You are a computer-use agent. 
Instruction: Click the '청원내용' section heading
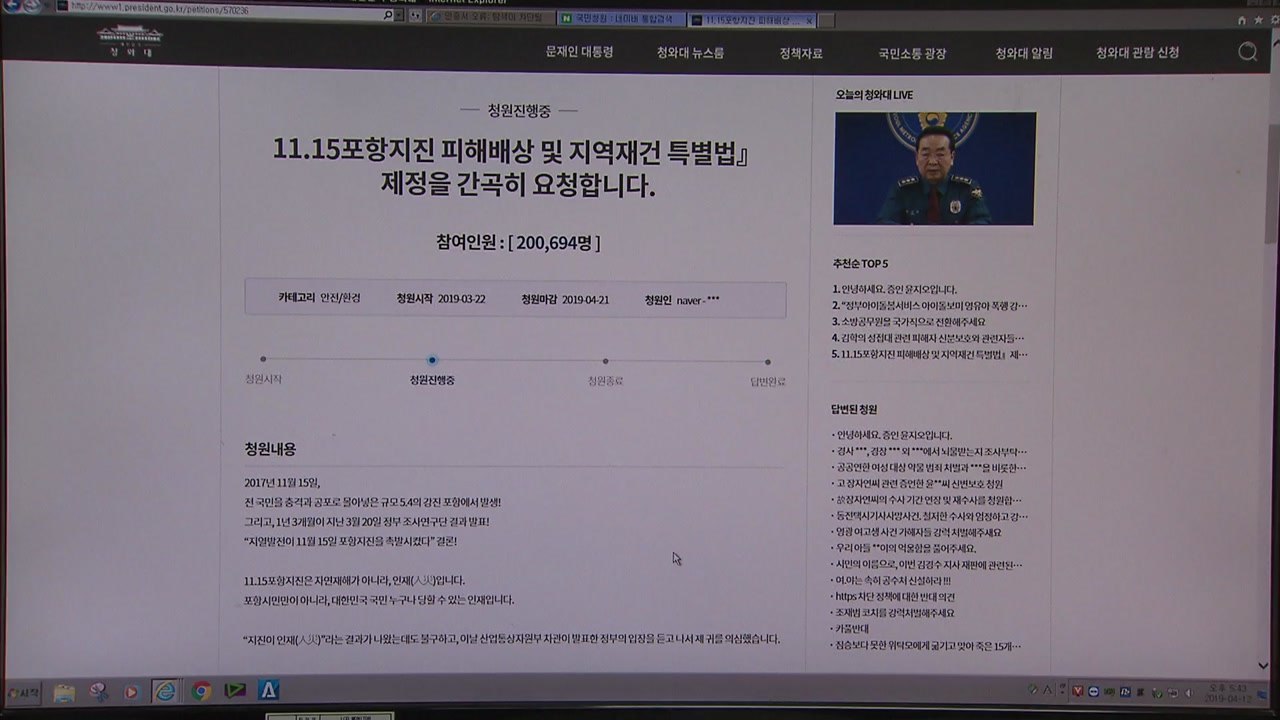pos(270,449)
